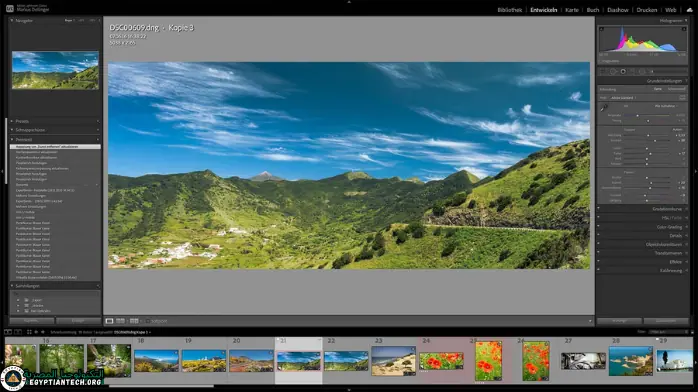The image size is (698, 392).
Task: Toggle the Gradationskurve panel switch
Action: 598,209
